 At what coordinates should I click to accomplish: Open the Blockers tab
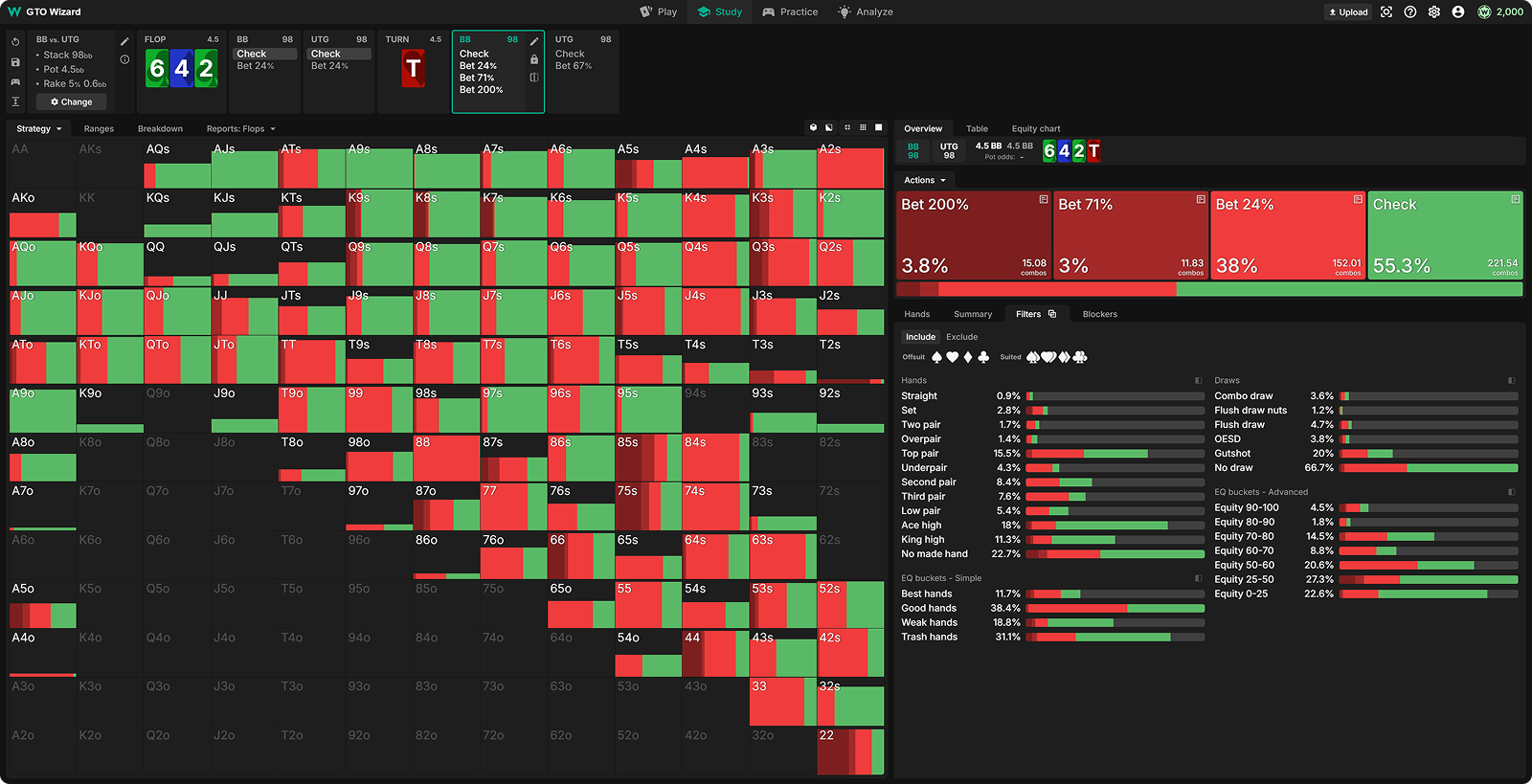1099,314
